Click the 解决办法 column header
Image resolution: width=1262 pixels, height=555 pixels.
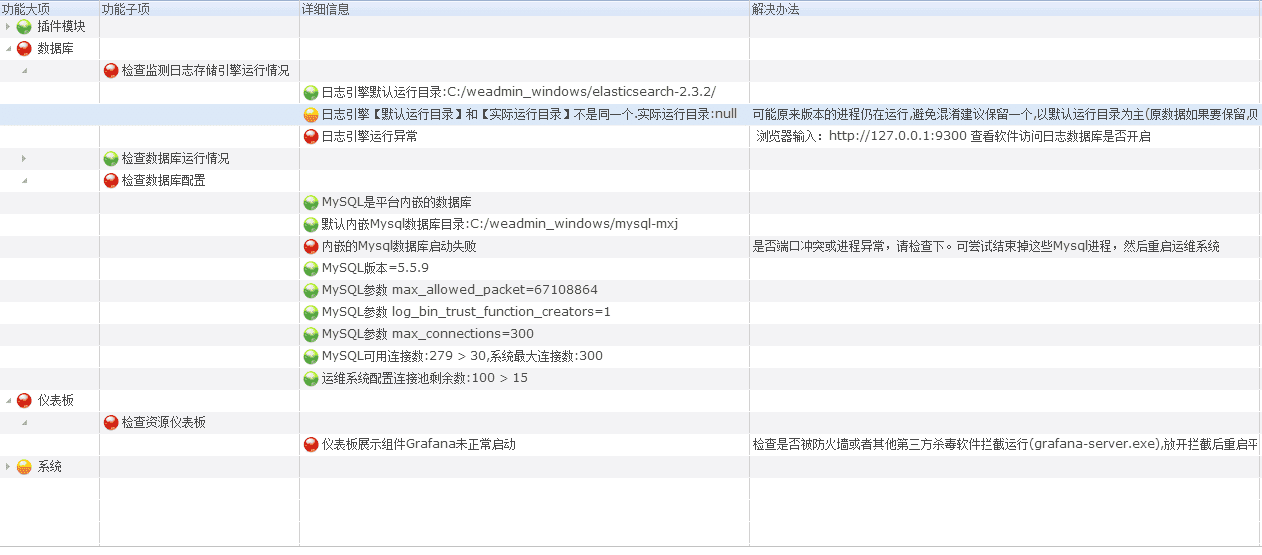click(1005, 8)
